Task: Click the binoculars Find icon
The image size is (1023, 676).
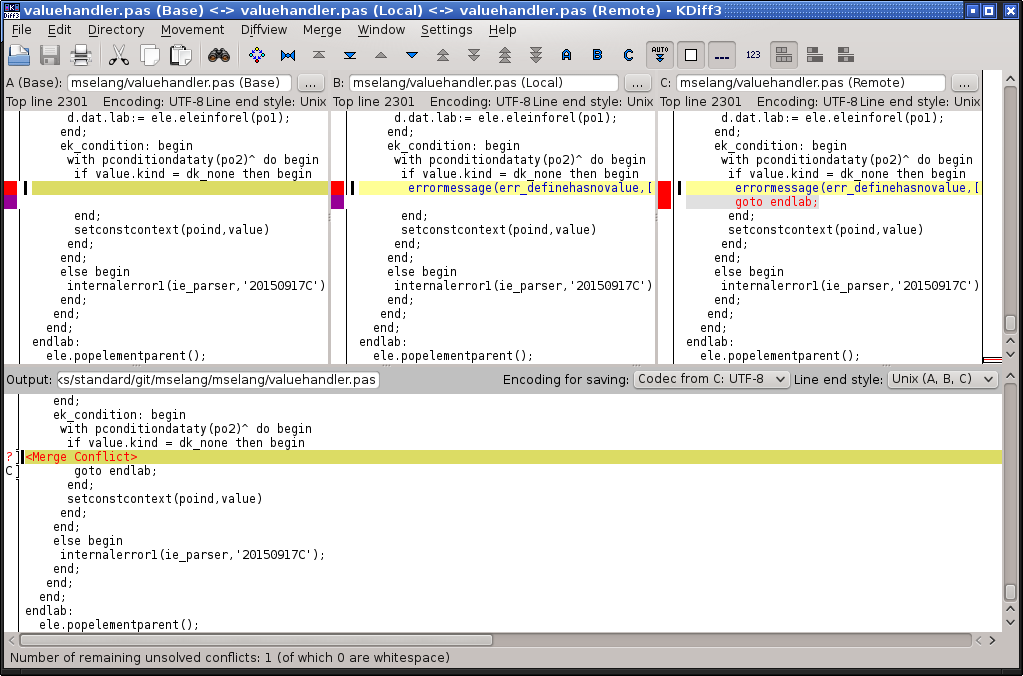Action: point(219,55)
